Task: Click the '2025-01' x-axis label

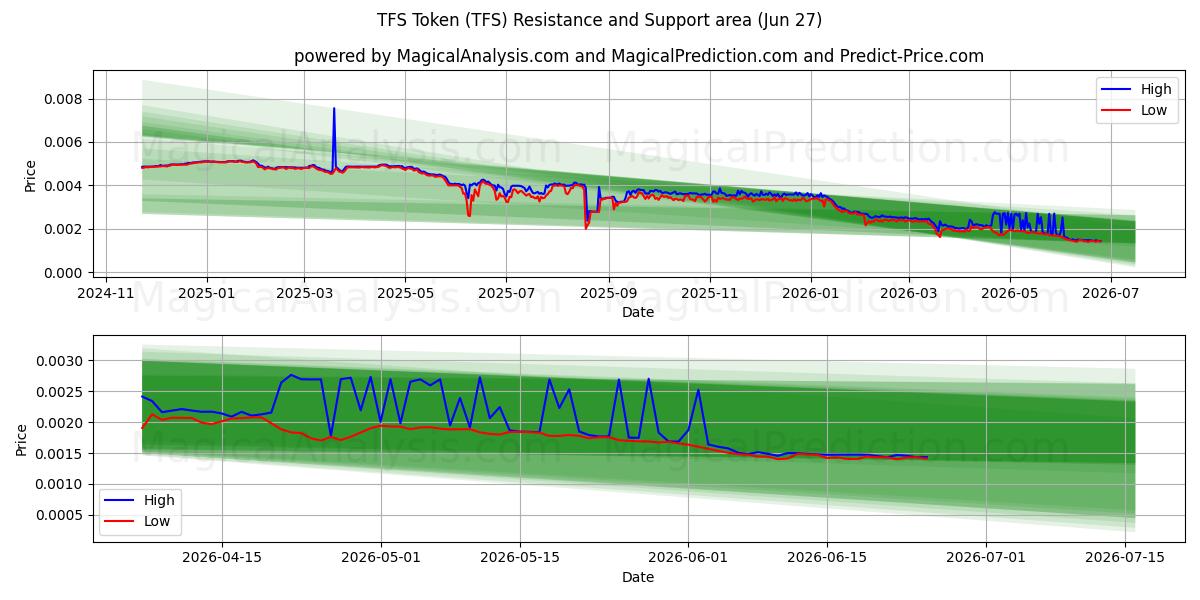Action: (207, 294)
